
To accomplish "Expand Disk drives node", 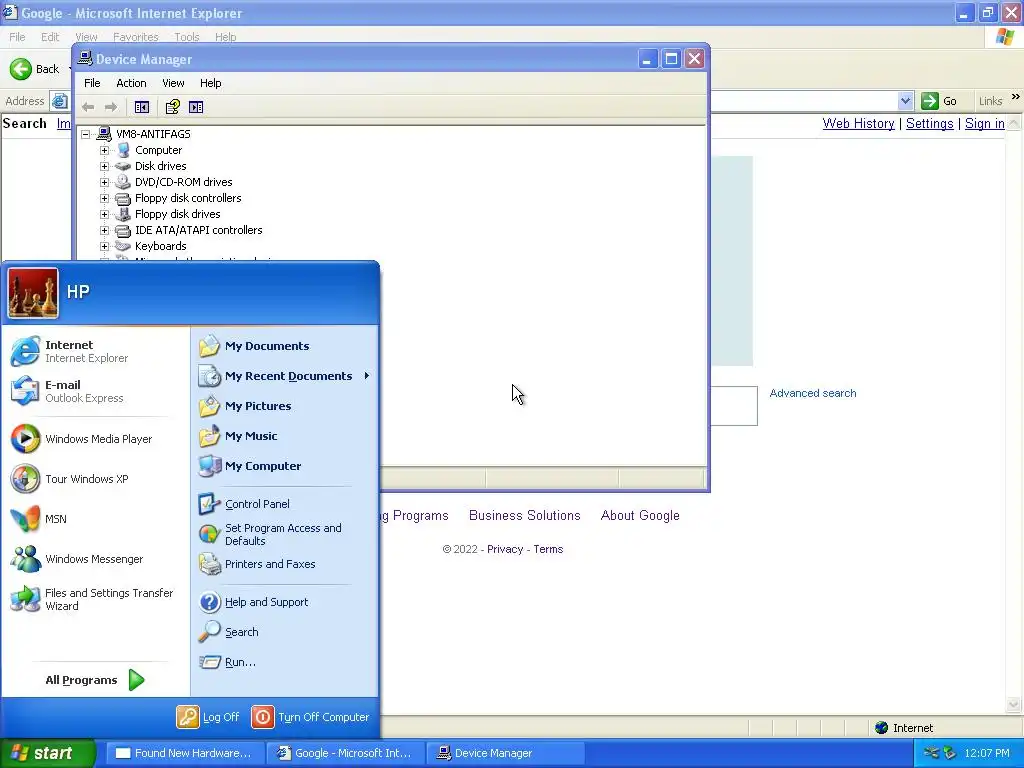I will [x=104, y=166].
